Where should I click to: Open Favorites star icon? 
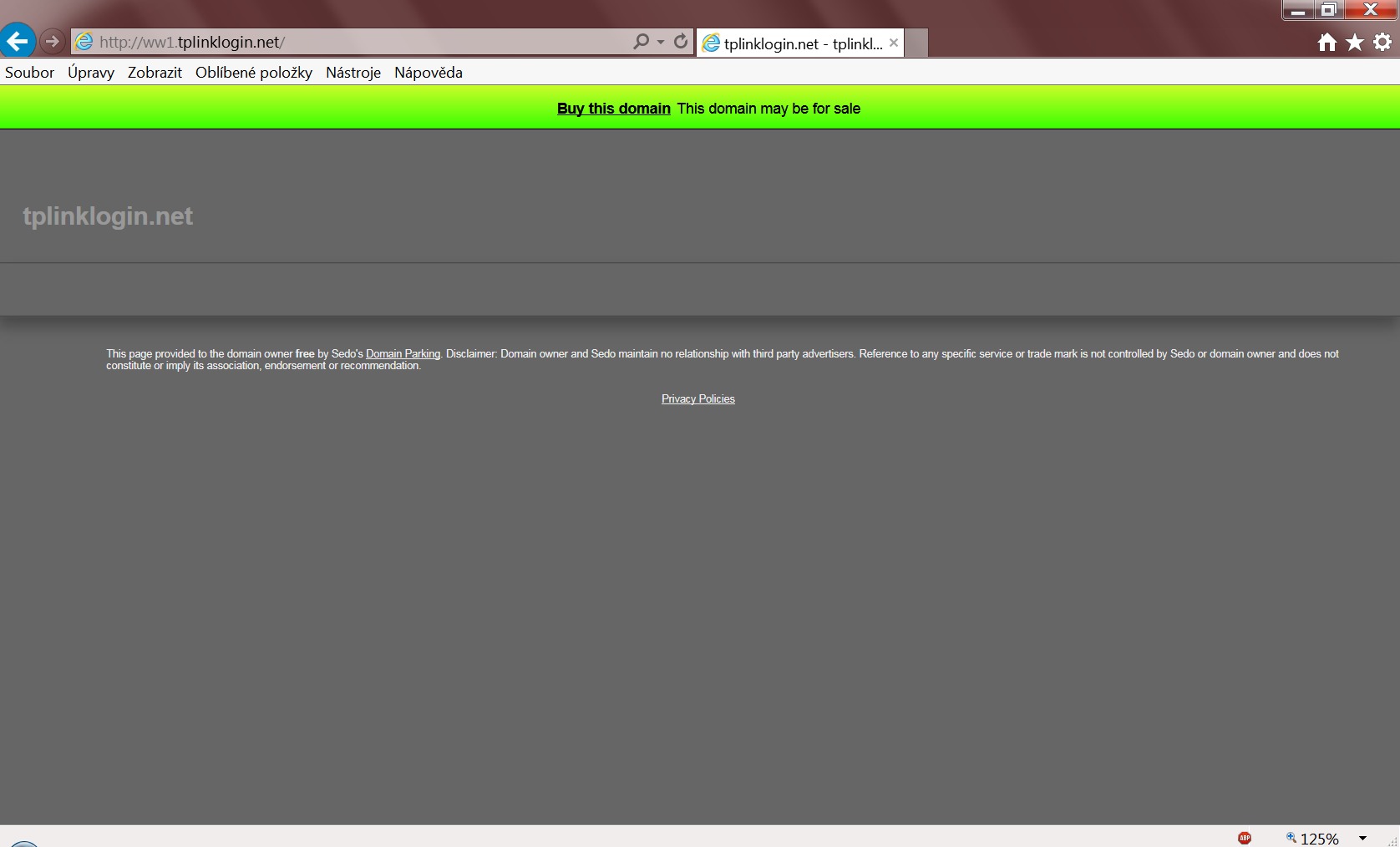pyautogui.click(x=1355, y=43)
